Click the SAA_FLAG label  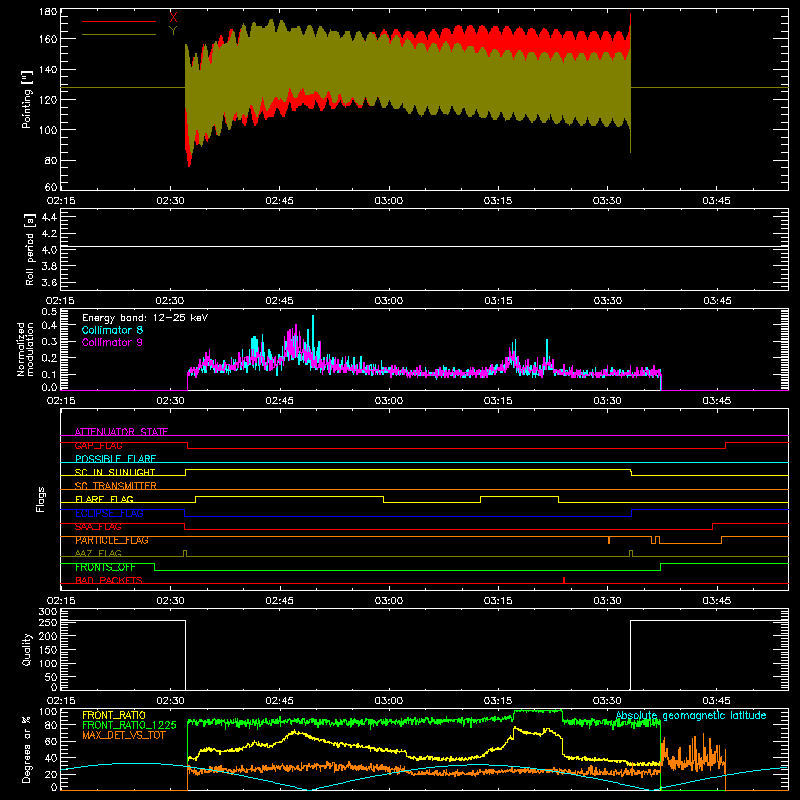pos(98,527)
